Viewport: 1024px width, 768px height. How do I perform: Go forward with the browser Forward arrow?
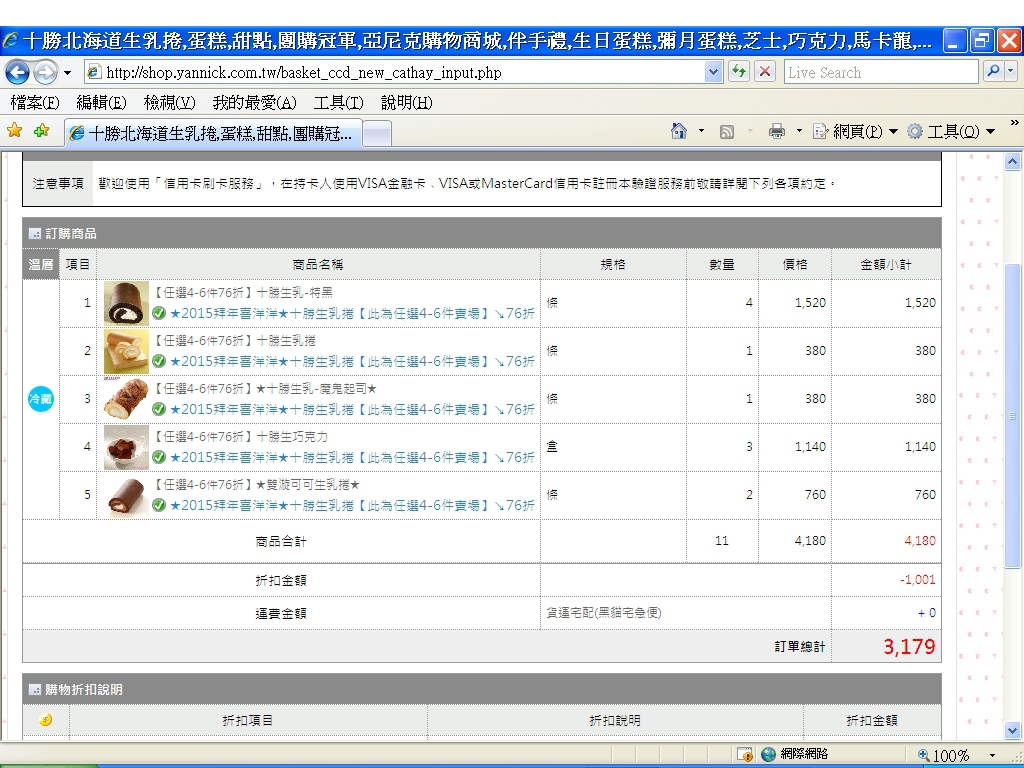[x=45, y=72]
